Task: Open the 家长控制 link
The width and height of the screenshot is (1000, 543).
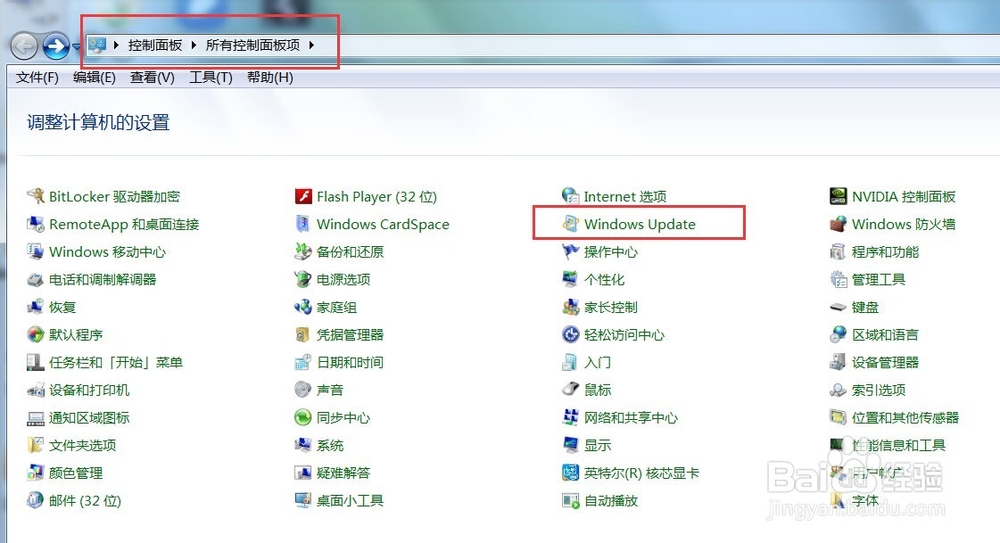Action: pos(610,308)
